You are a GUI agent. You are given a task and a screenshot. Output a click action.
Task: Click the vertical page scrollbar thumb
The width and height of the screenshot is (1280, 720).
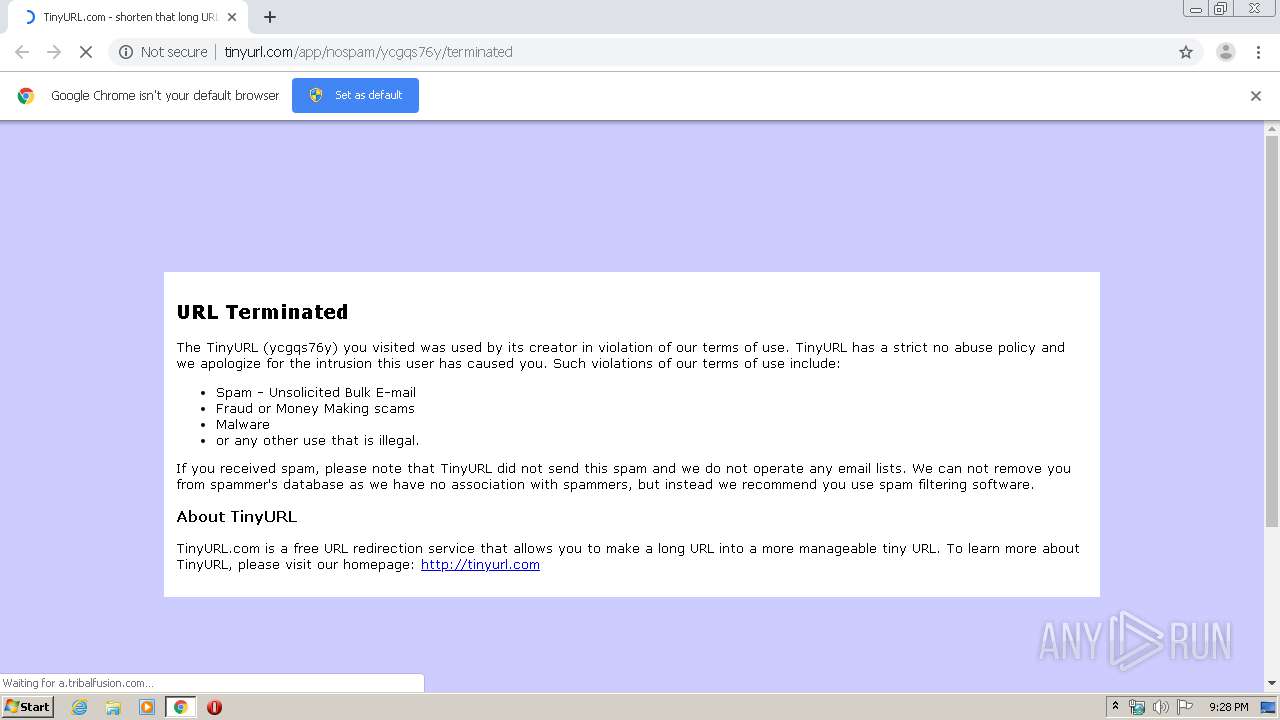(x=1272, y=330)
